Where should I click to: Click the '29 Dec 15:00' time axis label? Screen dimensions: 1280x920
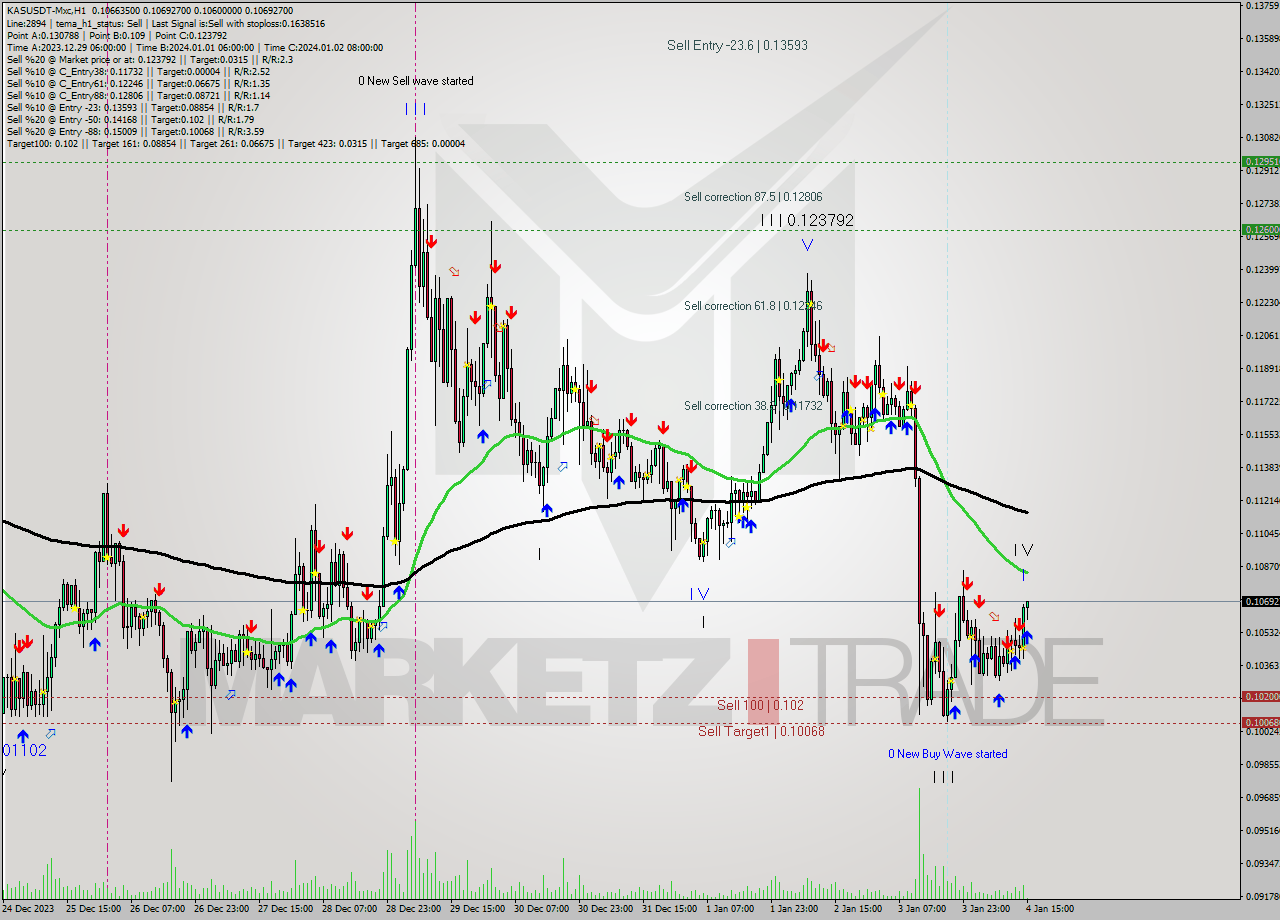(x=478, y=909)
